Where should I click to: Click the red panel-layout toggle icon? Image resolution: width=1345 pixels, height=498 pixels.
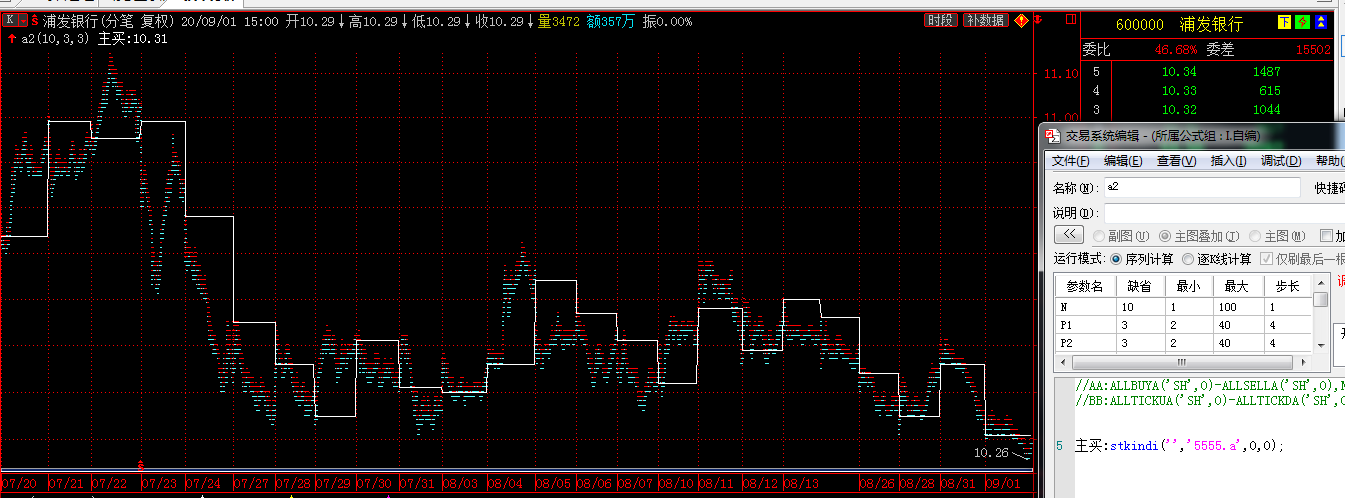(x=1072, y=21)
